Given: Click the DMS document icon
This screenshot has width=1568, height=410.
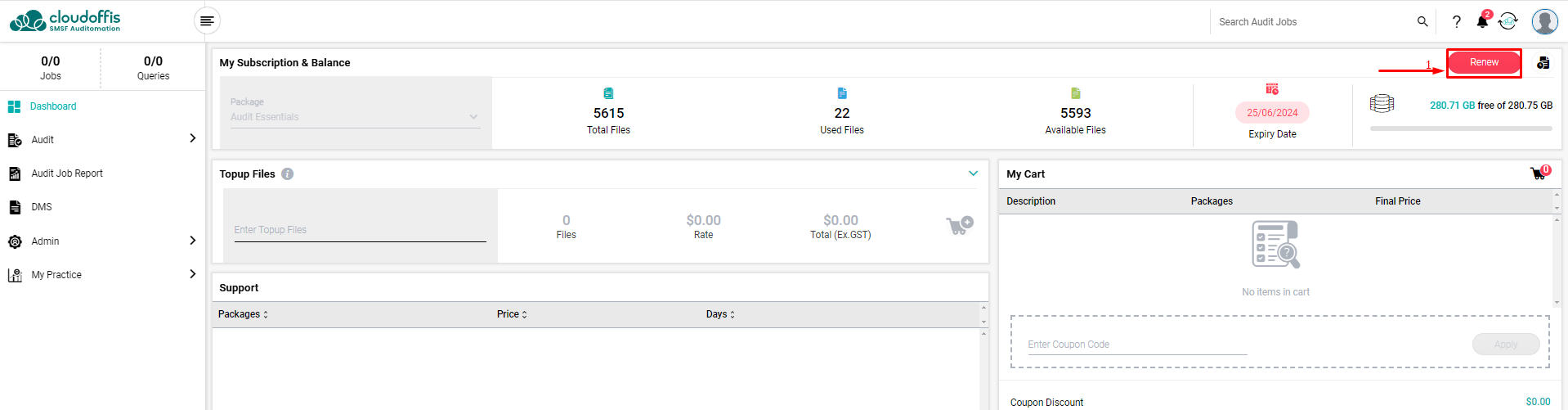Looking at the screenshot, I should click(15, 207).
